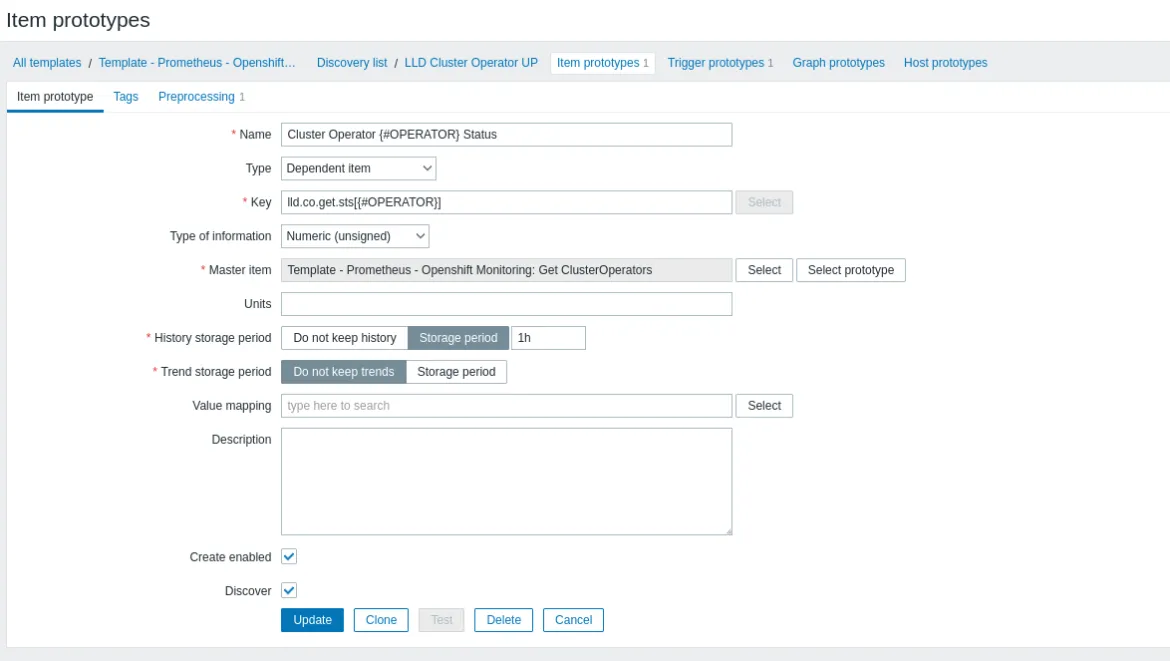Open the Prometheus Openshift template breadcrumb
Image resolution: width=1170 pixels, height=661 pixels.
point(197,62)
